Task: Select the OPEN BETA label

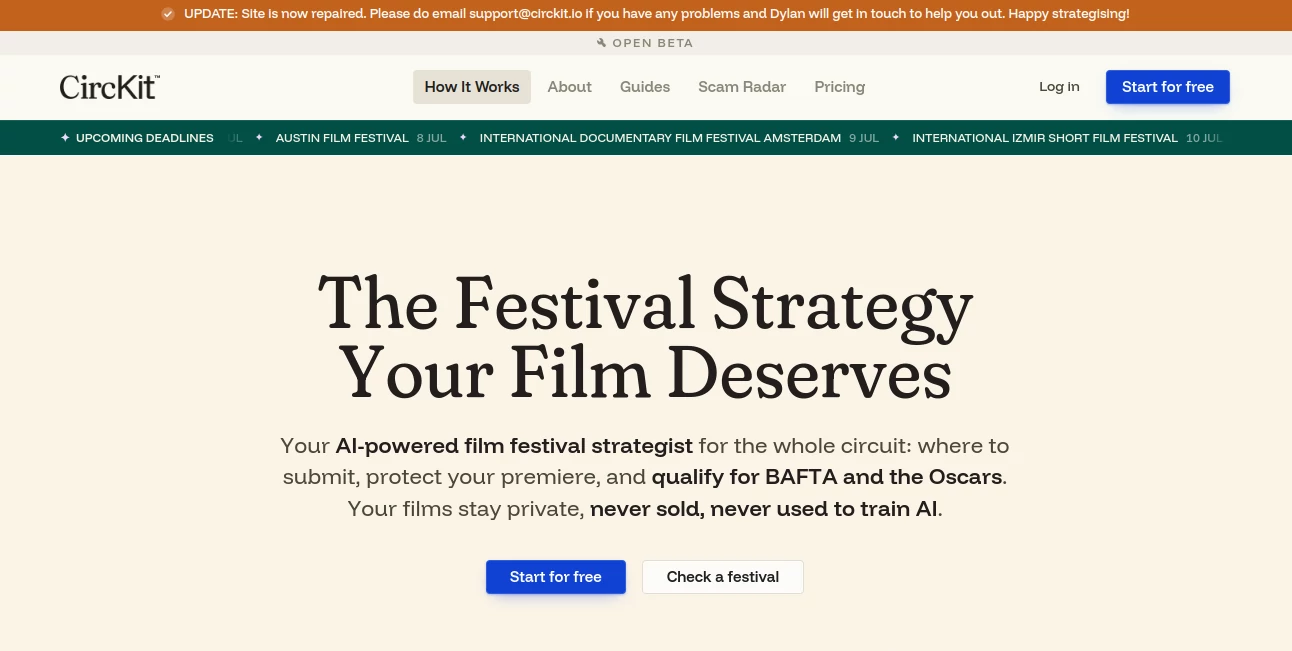Action: pyautogui.click(x=653, y=43)
